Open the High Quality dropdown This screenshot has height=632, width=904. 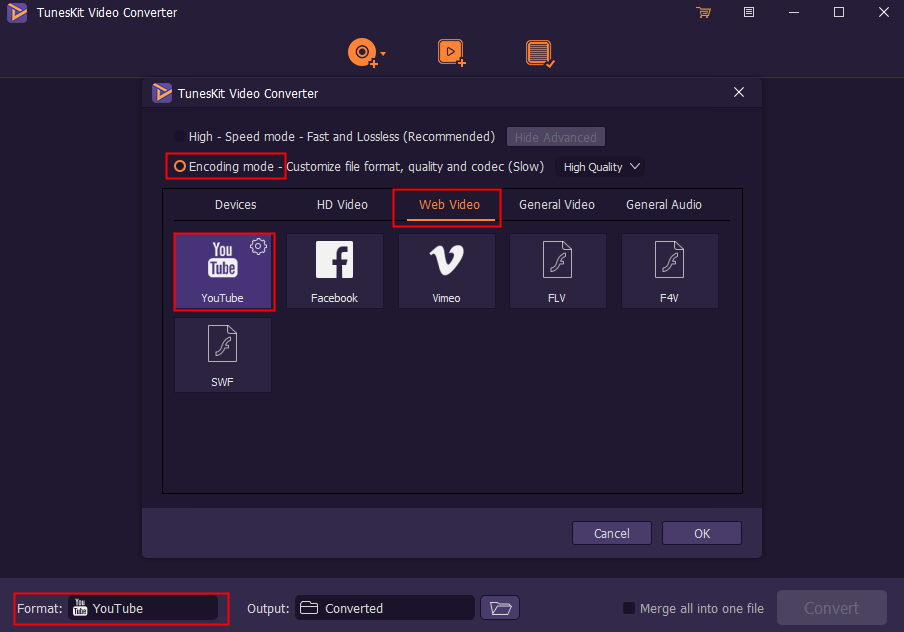coord(601,167)
